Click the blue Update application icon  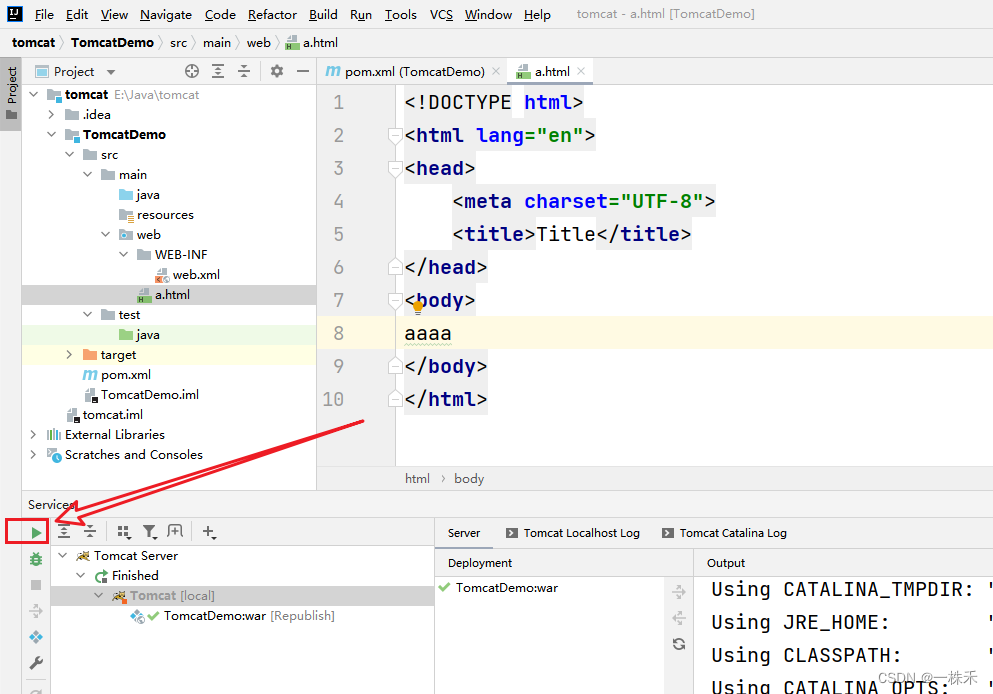point(36,637)
